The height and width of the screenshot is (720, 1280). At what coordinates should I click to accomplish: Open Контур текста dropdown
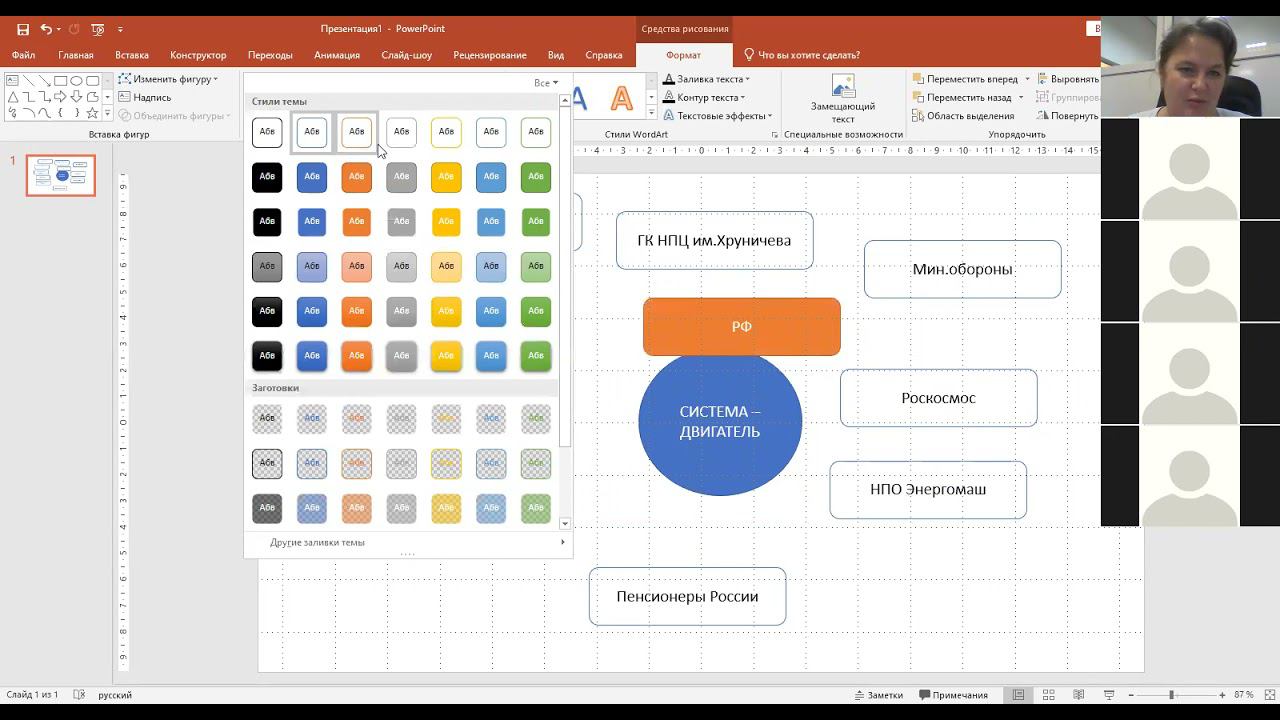pos(705,97)
